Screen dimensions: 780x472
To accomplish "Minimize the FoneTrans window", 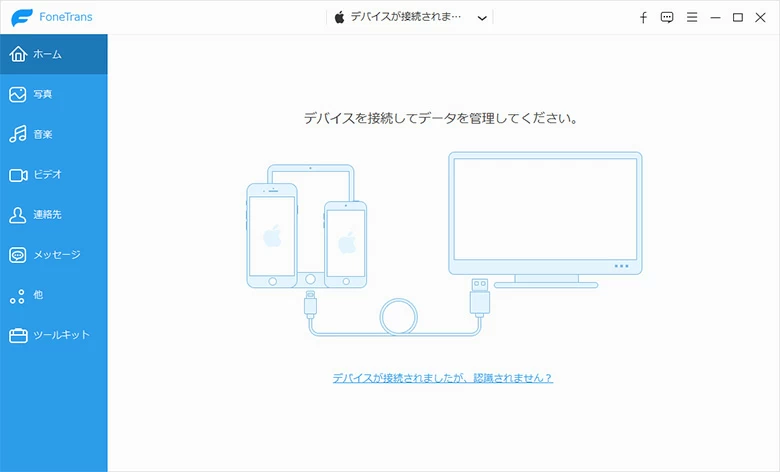I will tap(715, 18).
